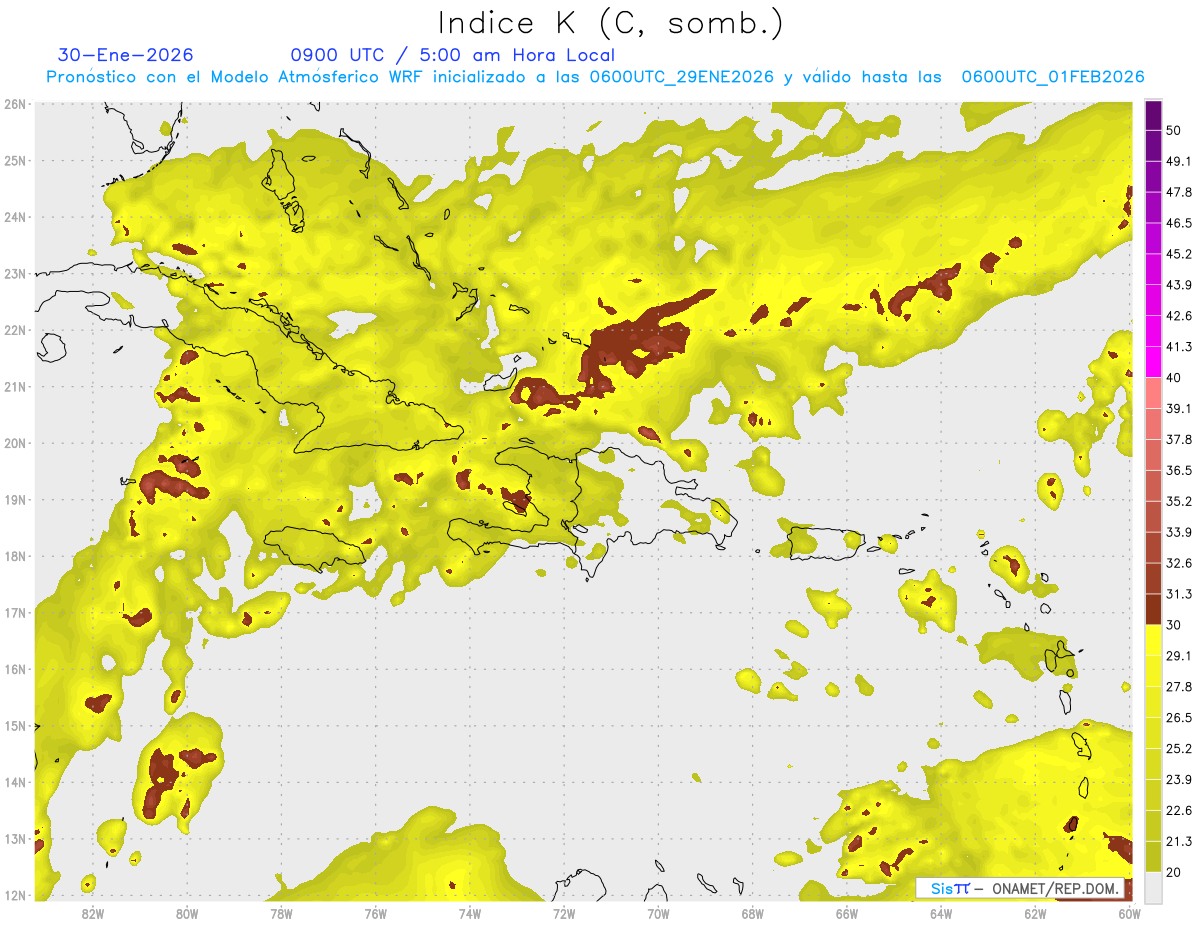Click the latitude label "24N"
1200x927 pixels.
(x=15, y=217)
